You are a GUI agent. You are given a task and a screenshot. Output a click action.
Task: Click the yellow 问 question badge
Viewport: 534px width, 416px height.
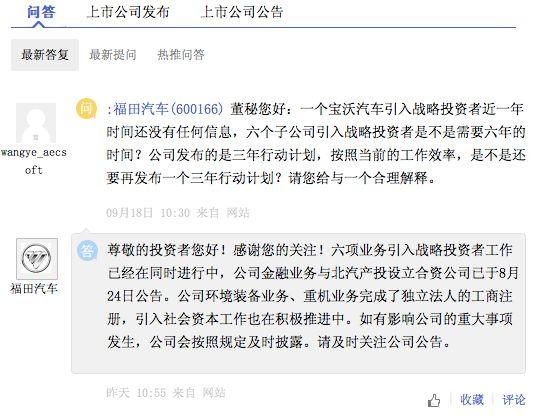click(x=87, y=109)
